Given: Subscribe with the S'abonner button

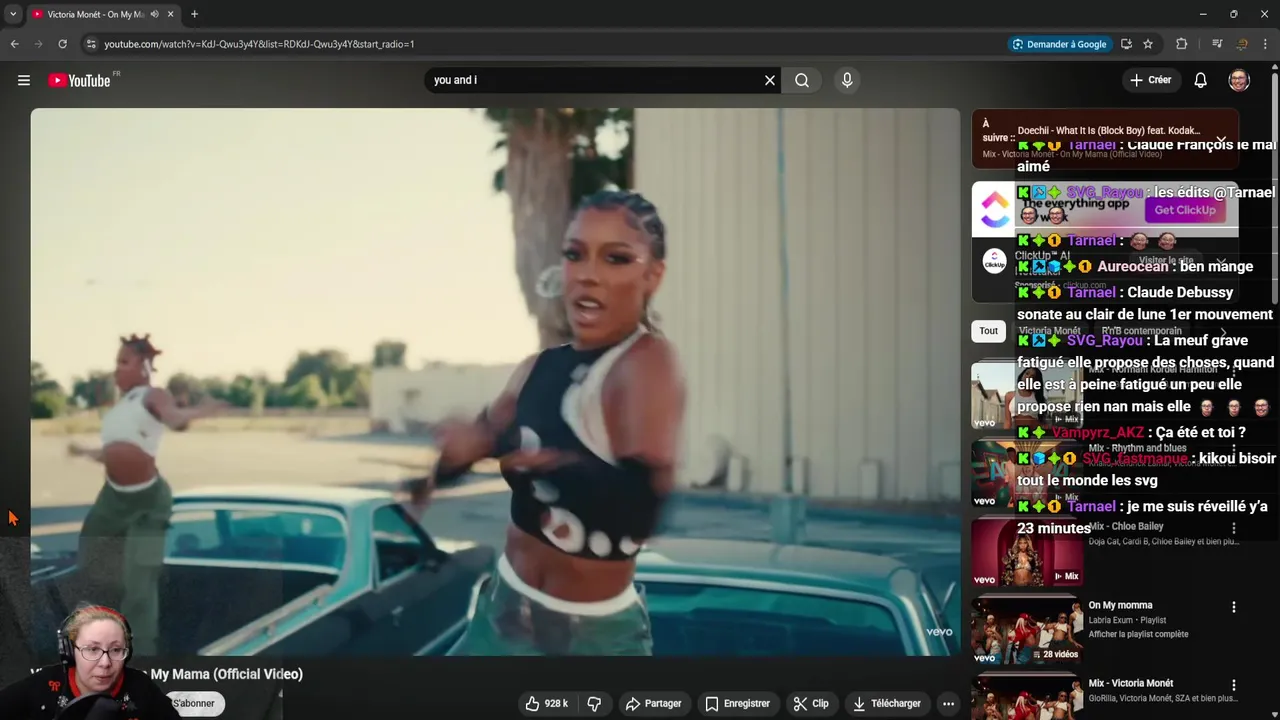Looking at the screenshot, I should click(192, 703).
